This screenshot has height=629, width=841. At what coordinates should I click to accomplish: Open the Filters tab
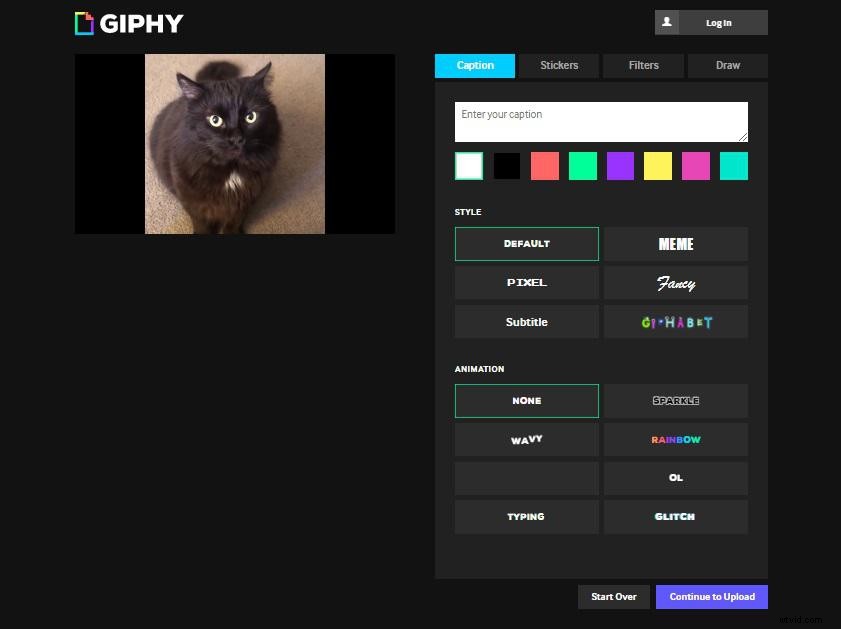(x=643, y=65)
